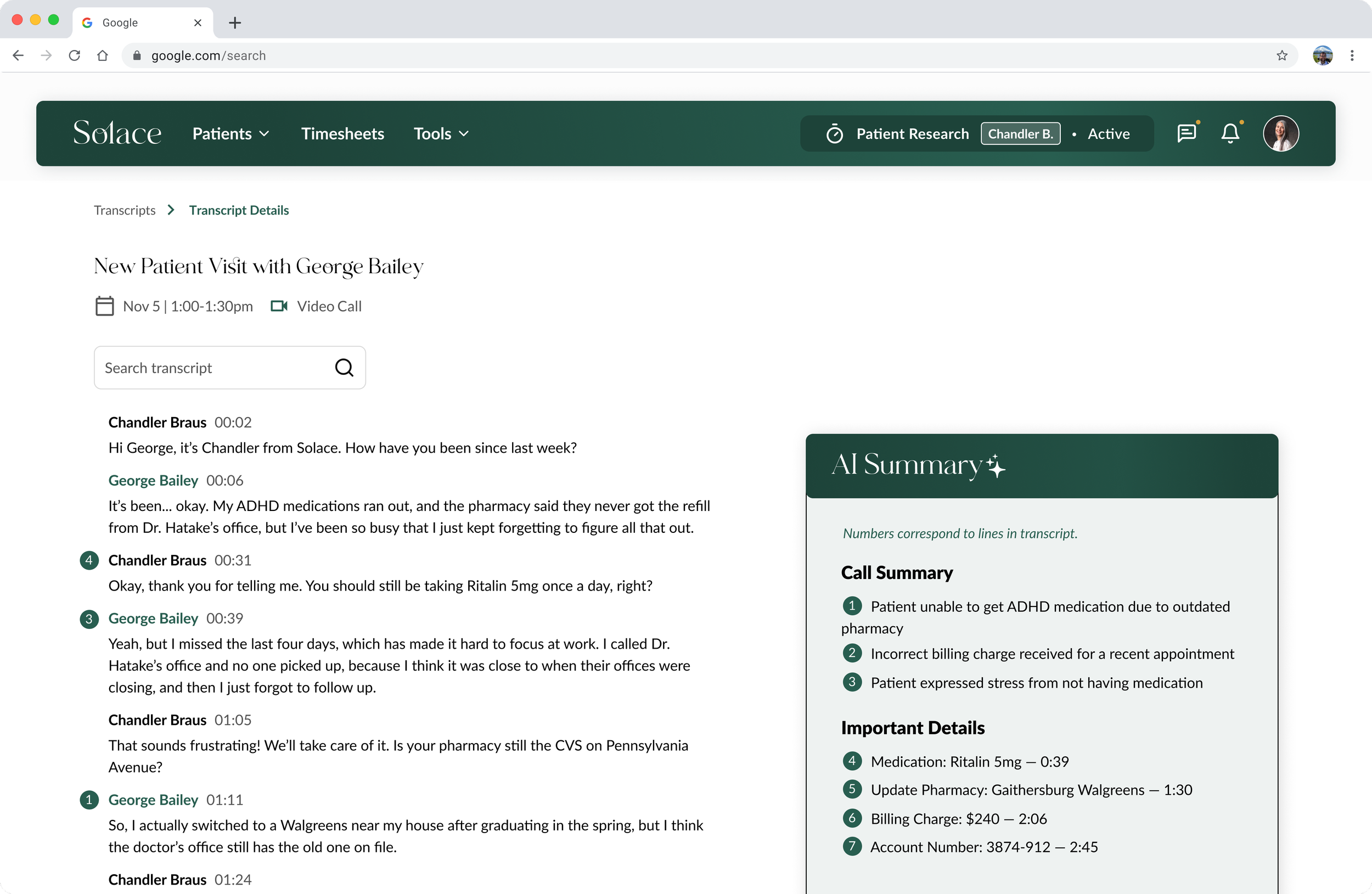Click the transcript line marker number 4
The width and height of the screenshot is (1372, 894).
(89, 560)
